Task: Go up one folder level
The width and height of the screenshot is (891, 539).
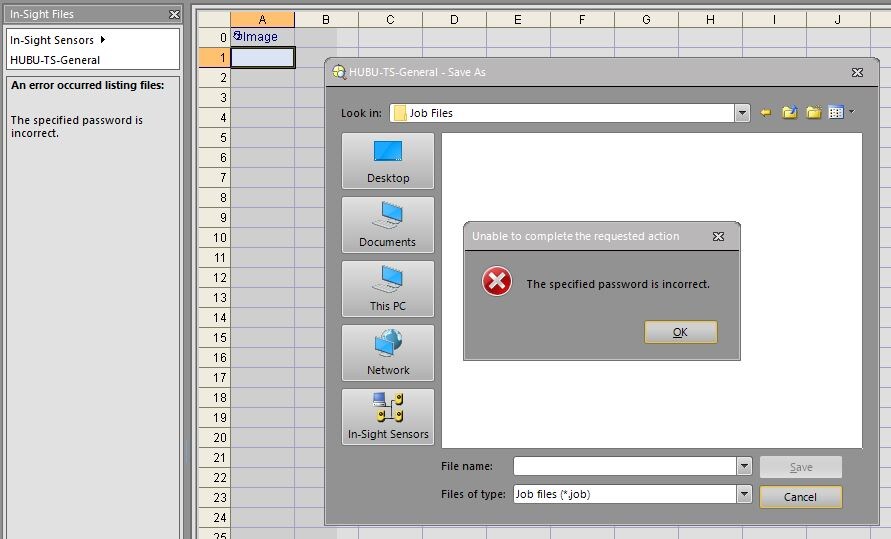Action: point(790,112)
